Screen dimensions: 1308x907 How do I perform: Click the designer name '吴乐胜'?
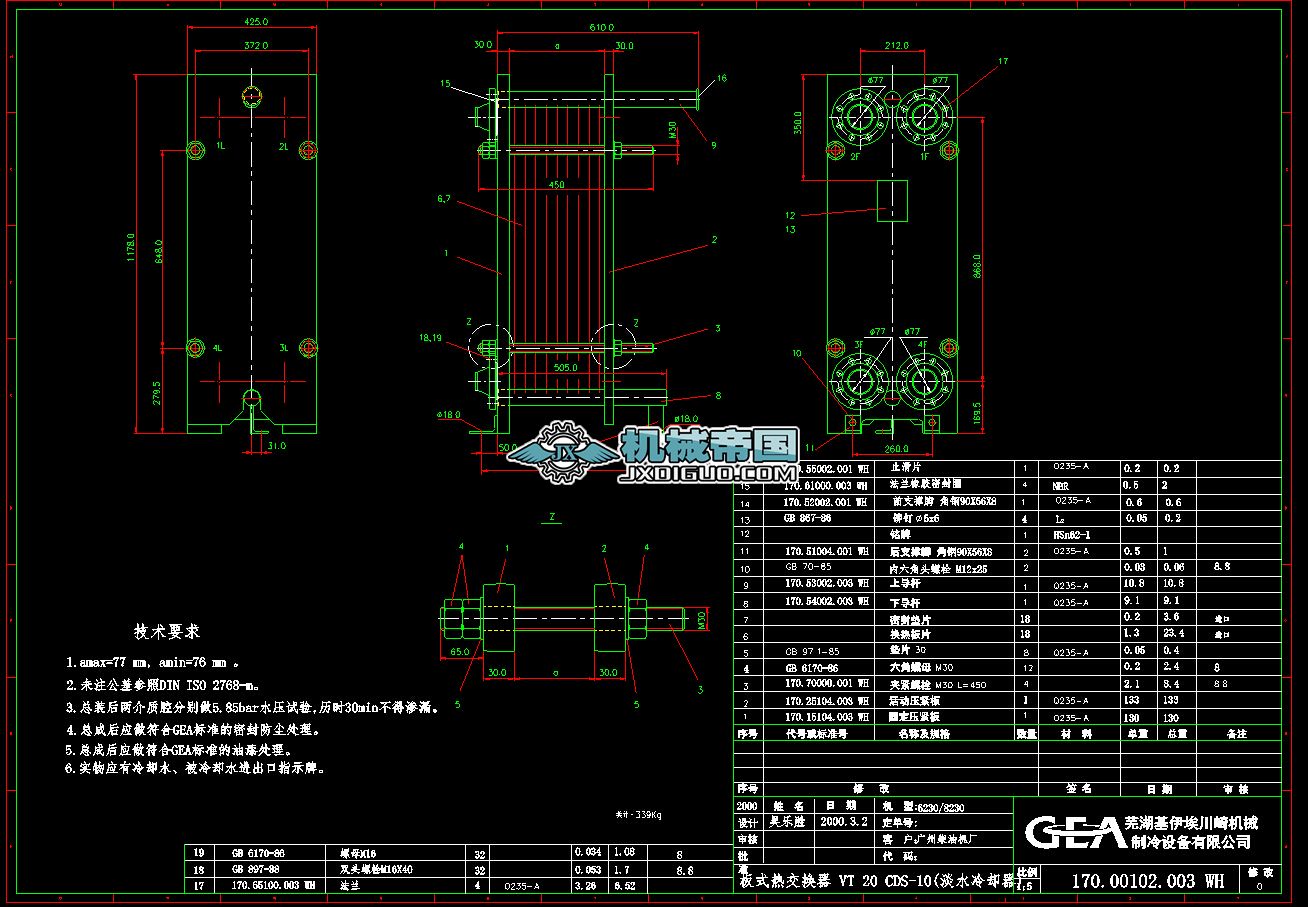(787, 822)
